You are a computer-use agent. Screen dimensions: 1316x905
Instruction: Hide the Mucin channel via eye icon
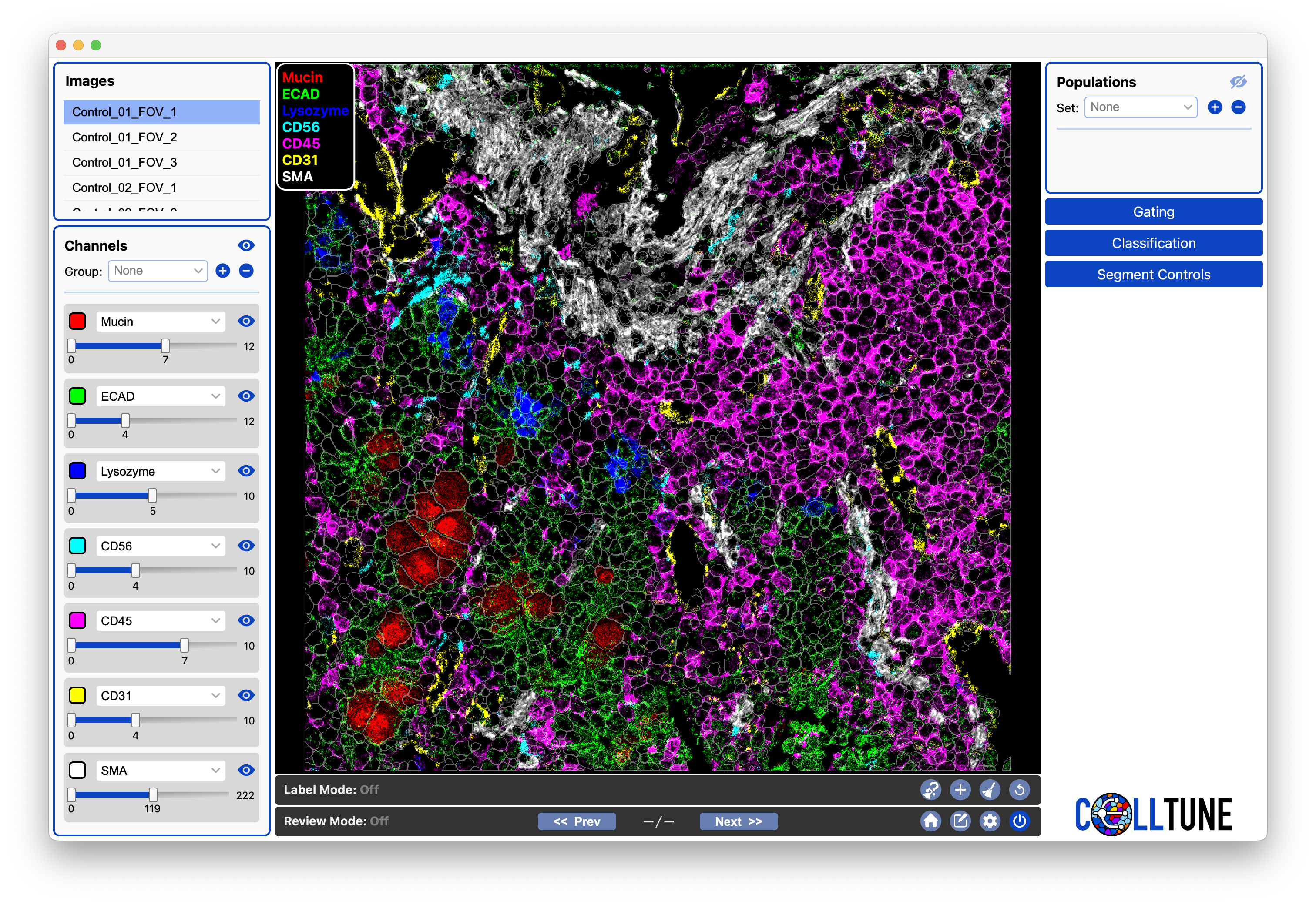coord(245,321)
